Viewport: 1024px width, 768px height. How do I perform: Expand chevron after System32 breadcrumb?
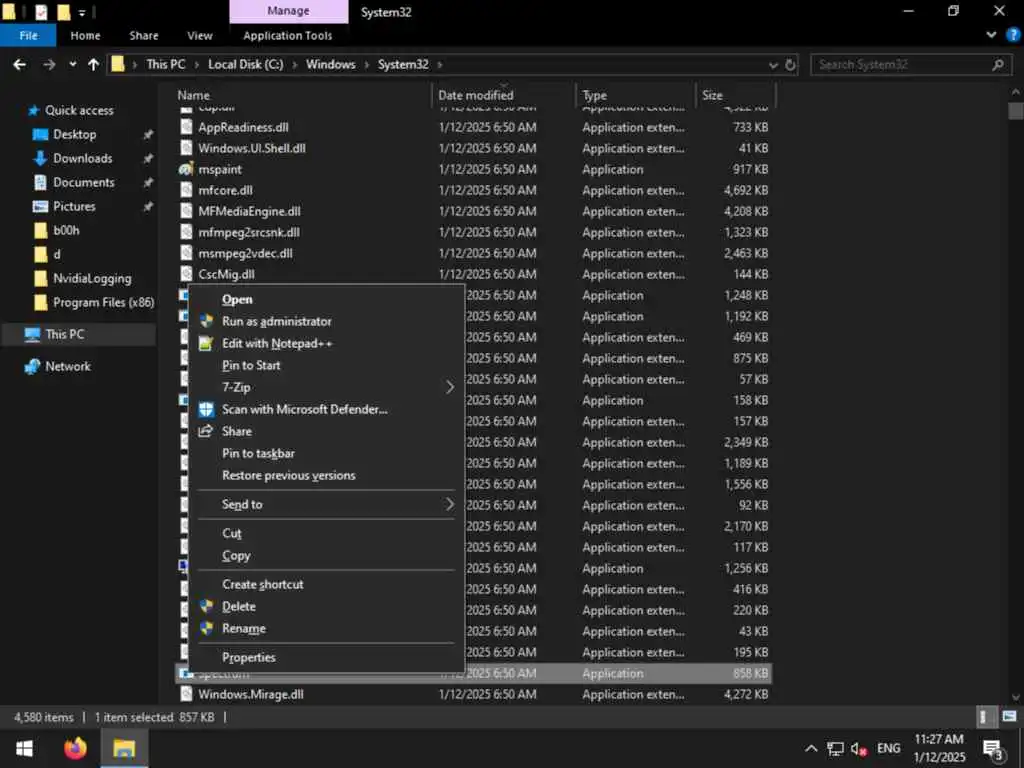(440, 64)
